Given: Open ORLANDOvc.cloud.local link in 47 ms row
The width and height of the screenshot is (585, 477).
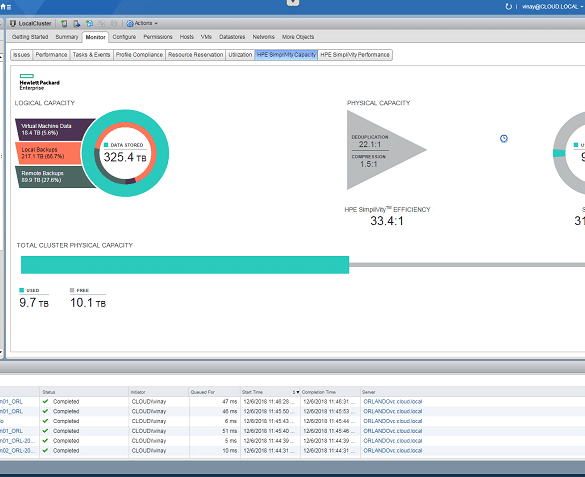Looking at the screenshot, I should tap(392, 402).
